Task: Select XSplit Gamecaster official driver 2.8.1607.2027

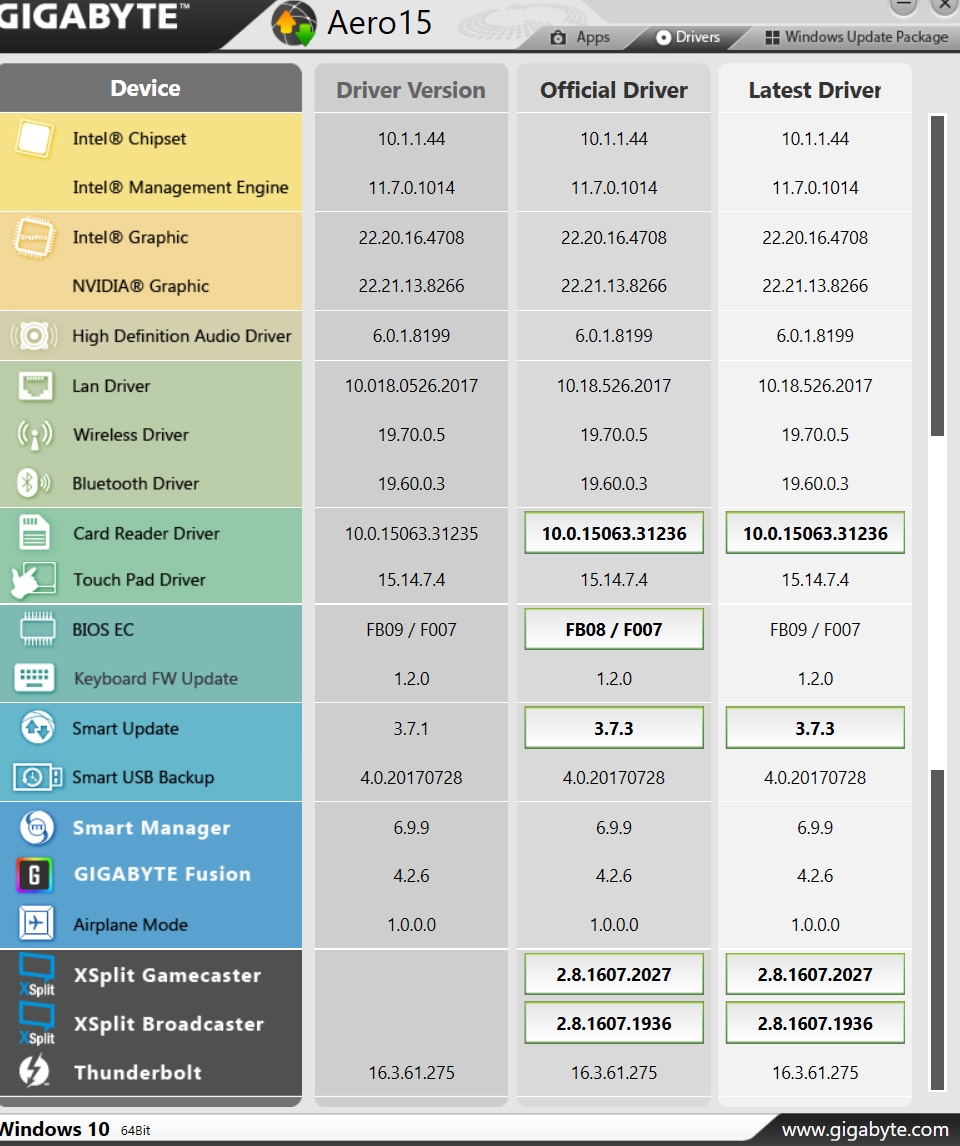Action: click(614, 974)
